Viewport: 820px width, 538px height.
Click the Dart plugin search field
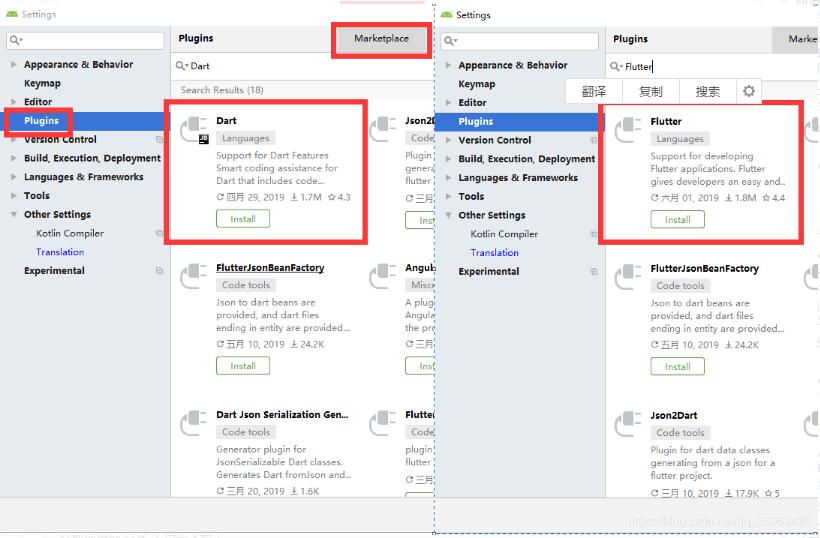coord(303,66)
